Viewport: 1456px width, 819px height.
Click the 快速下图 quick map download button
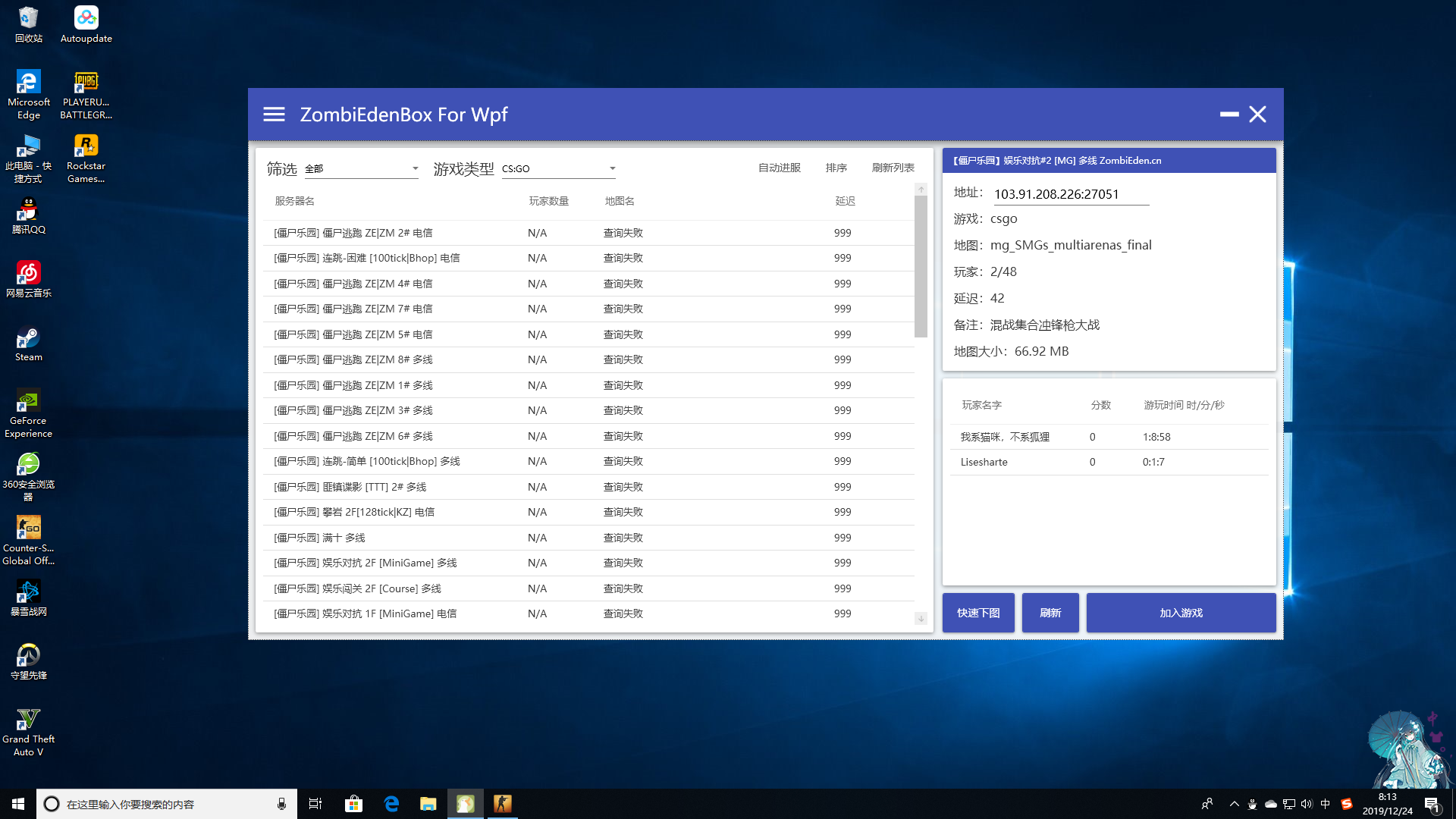[x=978, y=613]
